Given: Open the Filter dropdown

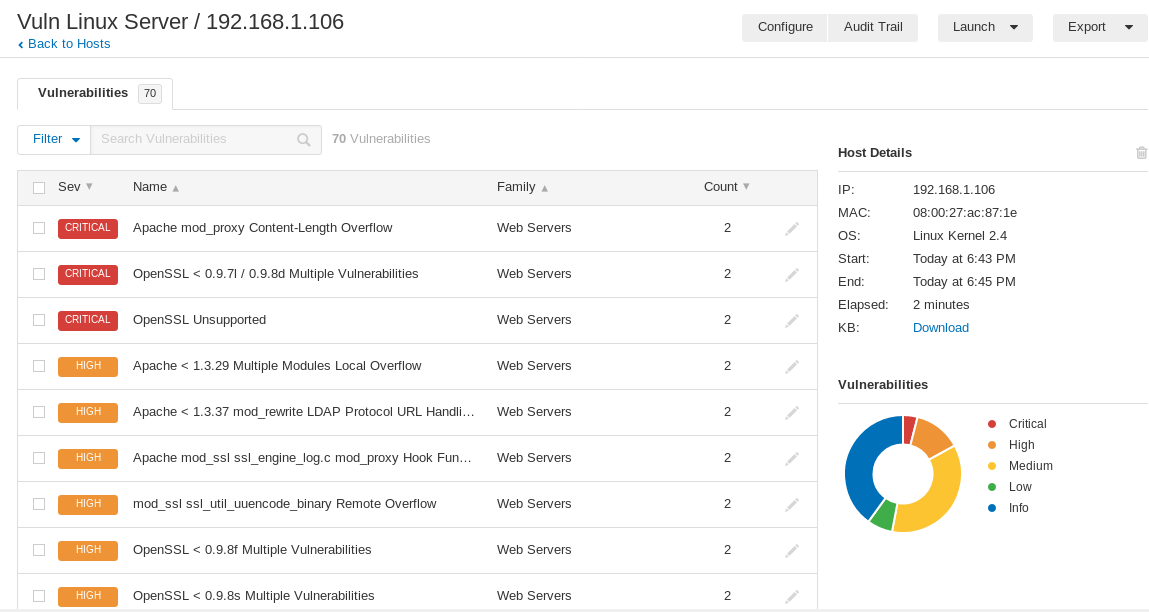Looking at the screenshot, I should click(x=55, y=140).
